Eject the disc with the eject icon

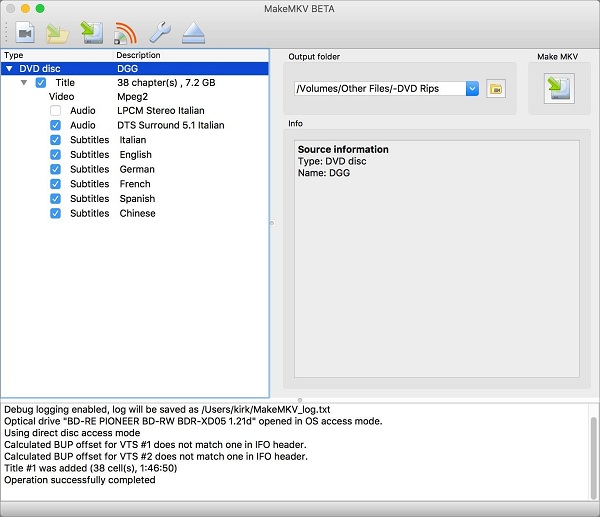(x=193, y=32)
